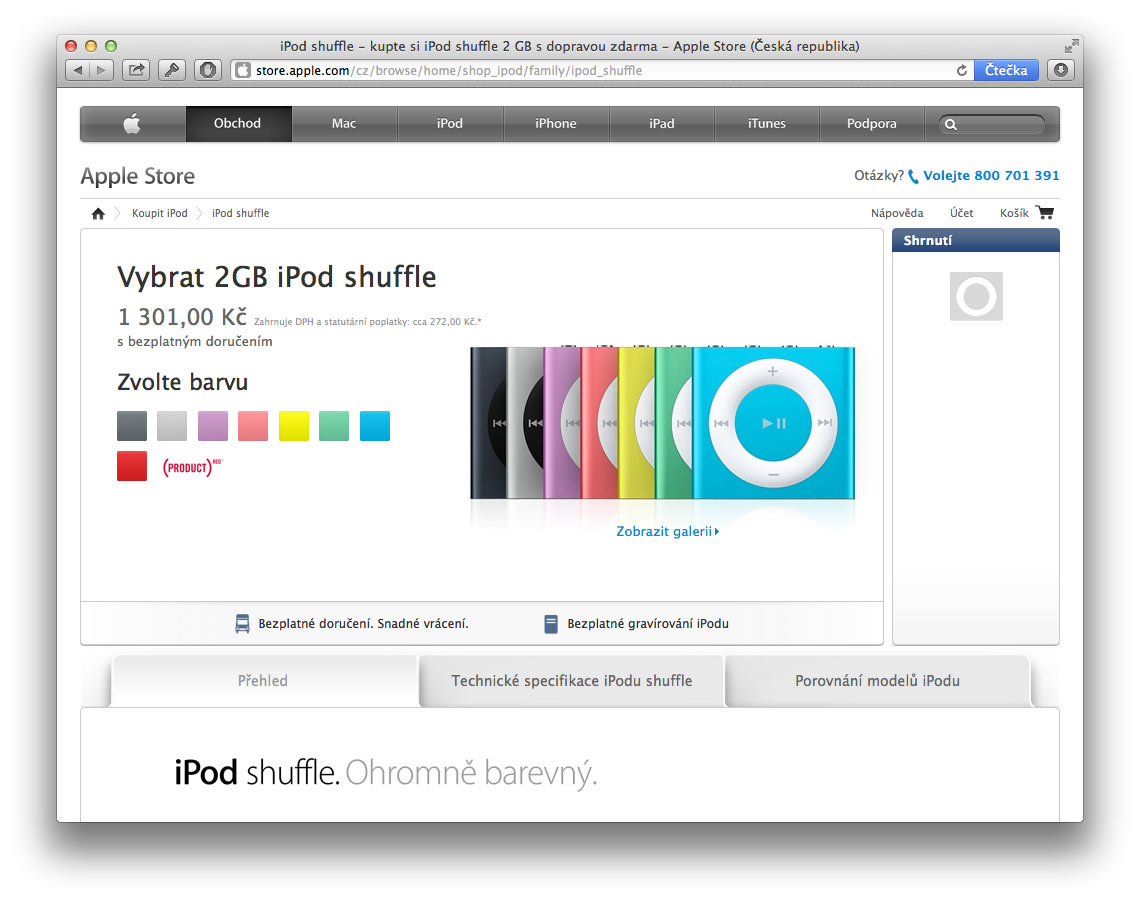Select the blue color swatch
Image resolution: width=1140 pixels, height=901 pixels.
click(375, 426)
